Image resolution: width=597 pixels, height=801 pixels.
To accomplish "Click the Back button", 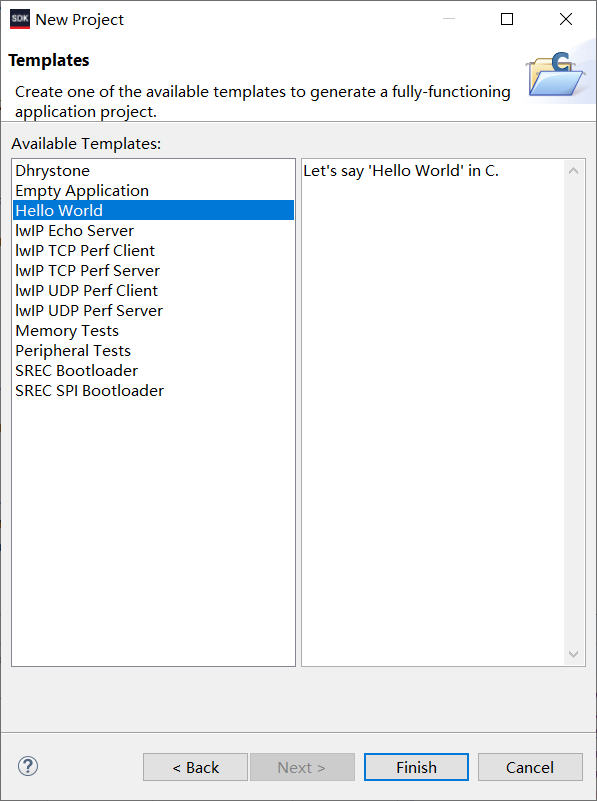I will 195,767.
